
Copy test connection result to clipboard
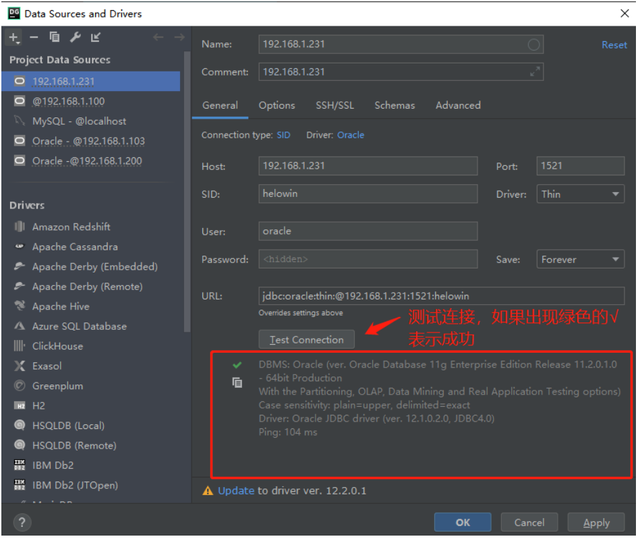tap(237, 383)
